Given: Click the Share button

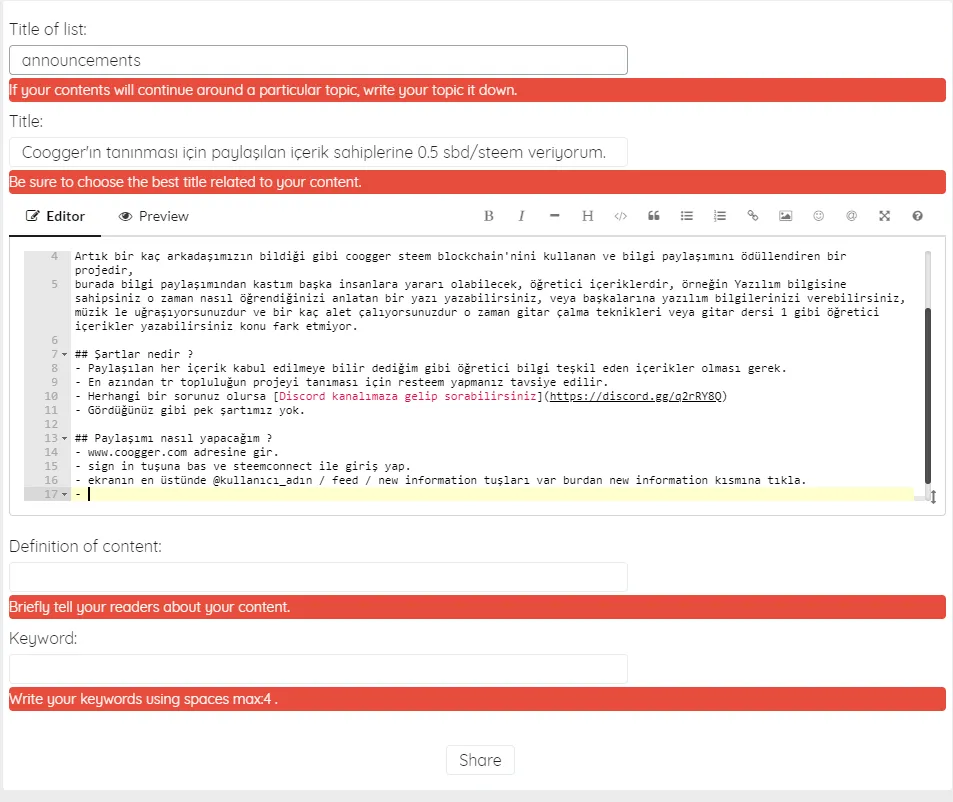Looking at the screenshot, I should pos(480,760).
